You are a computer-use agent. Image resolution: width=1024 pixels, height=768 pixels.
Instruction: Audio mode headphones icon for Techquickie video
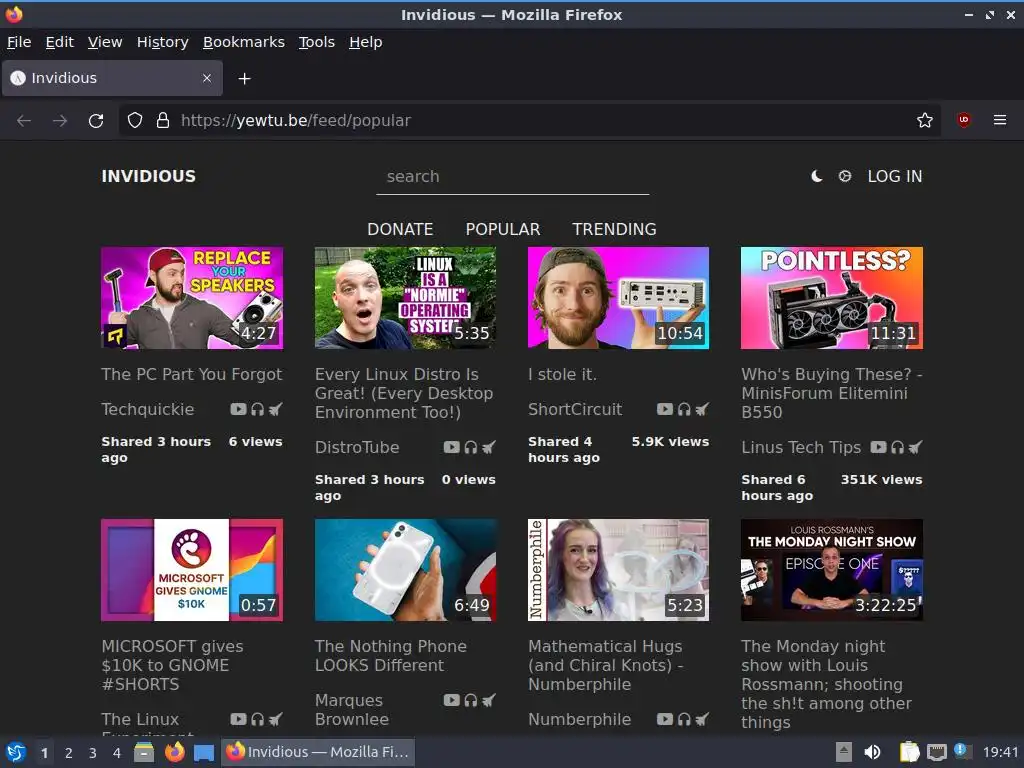pos(257,409)
